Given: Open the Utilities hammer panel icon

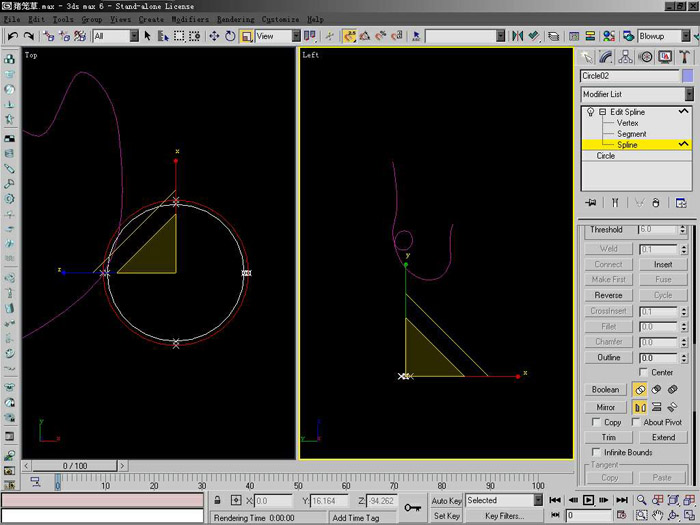Looking at the screenshot, I should click(684, 57).
